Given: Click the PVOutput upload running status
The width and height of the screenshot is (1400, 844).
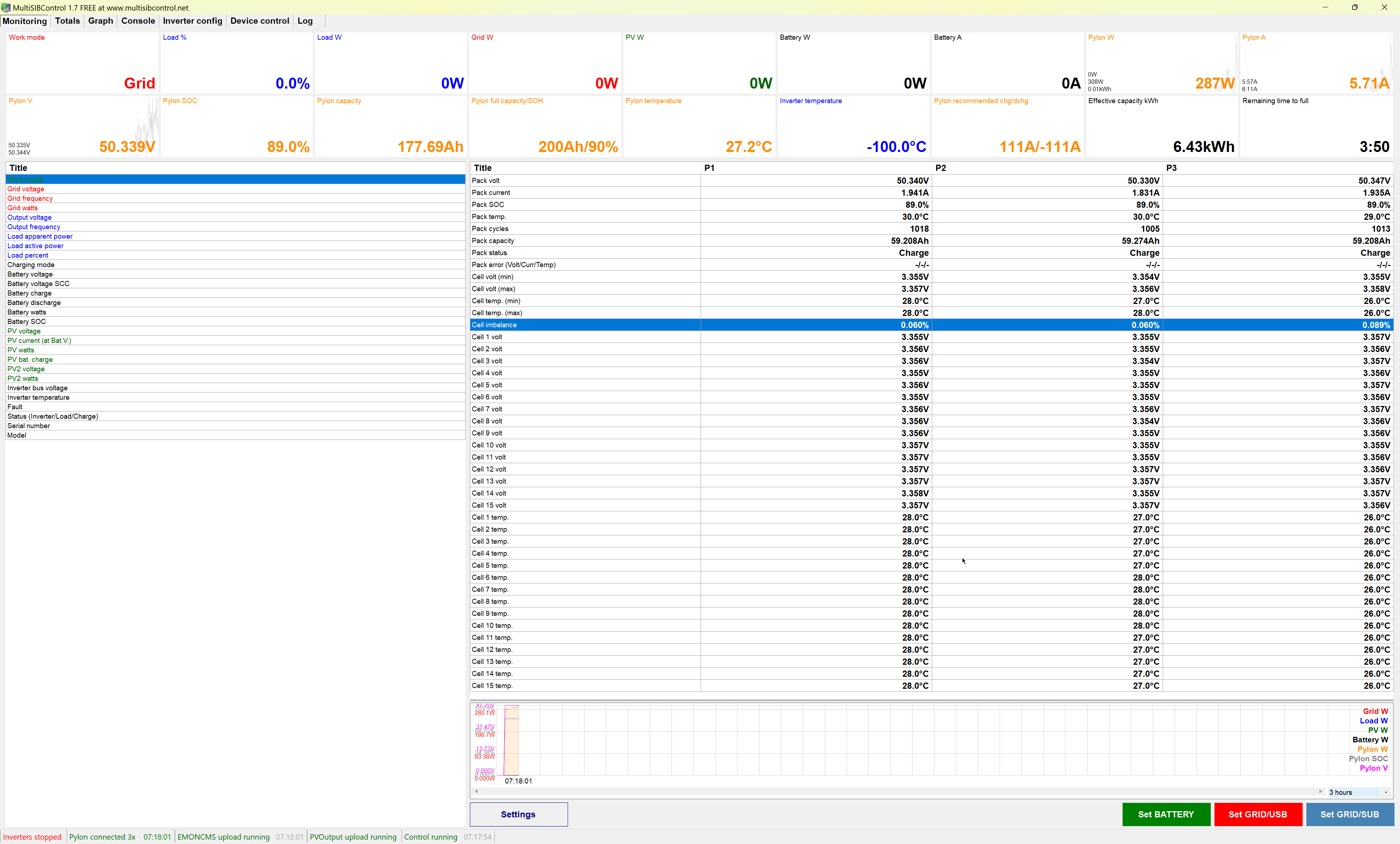Looking at the screenshot, I should pyautogui.click(x=353, y=837).
